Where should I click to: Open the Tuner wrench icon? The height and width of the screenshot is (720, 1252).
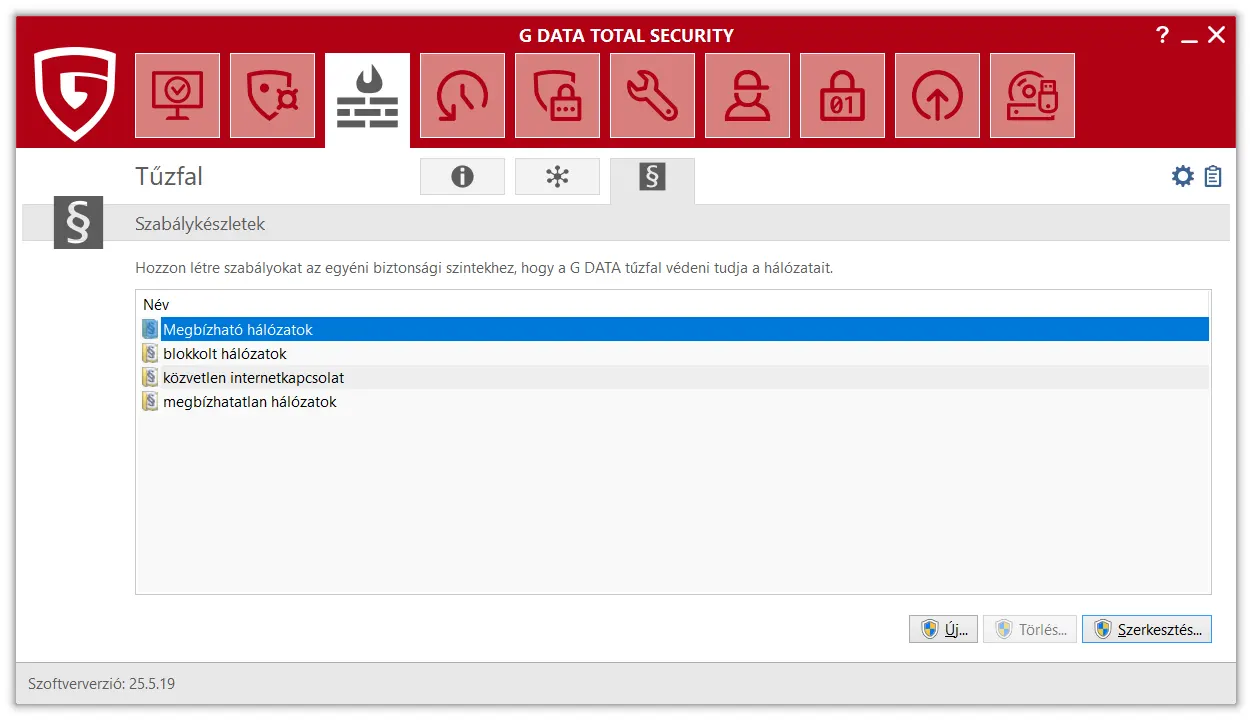pos(652,96)
